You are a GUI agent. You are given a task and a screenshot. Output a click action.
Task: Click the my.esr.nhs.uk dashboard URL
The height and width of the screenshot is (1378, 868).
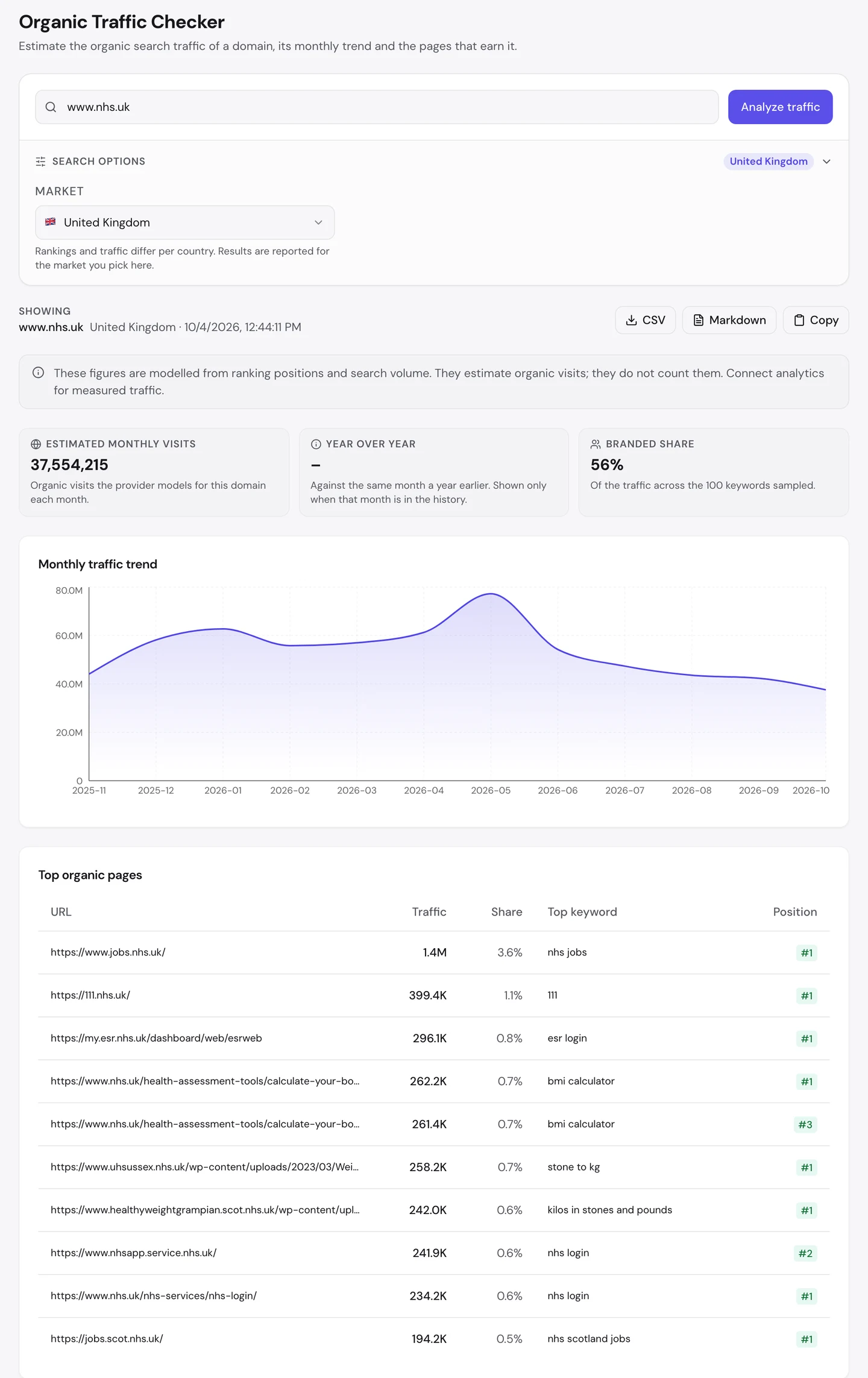[x=156, y=1038]
